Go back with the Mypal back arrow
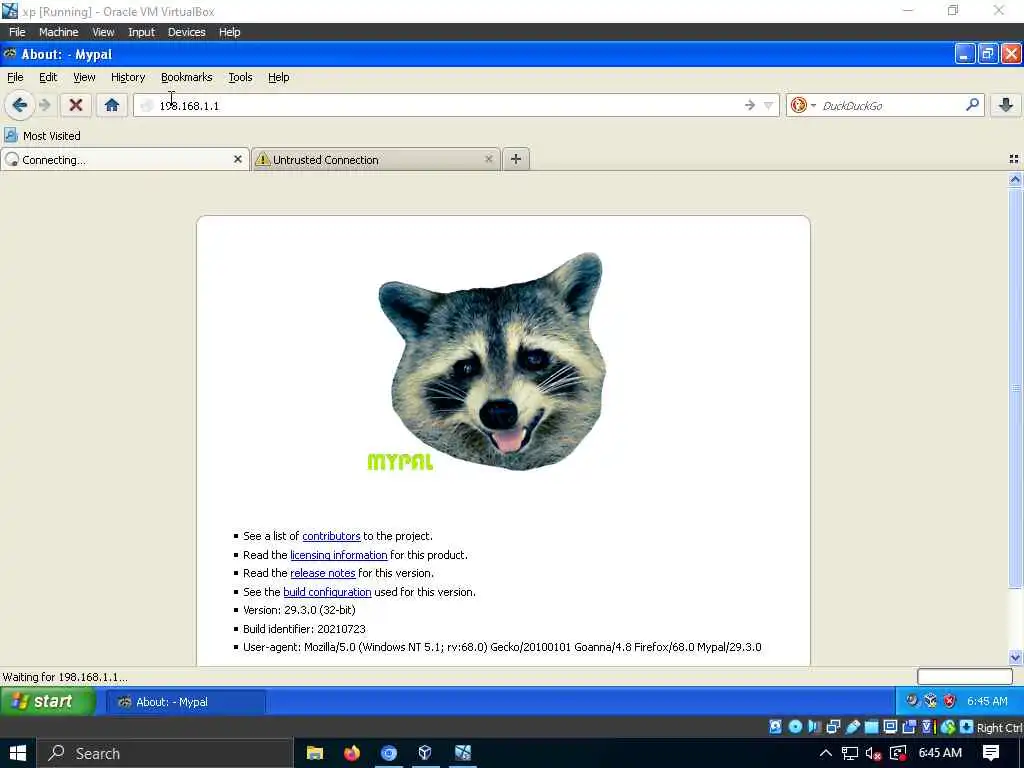The height and width of the screenshot is (768, 1024). coord(20,105)
